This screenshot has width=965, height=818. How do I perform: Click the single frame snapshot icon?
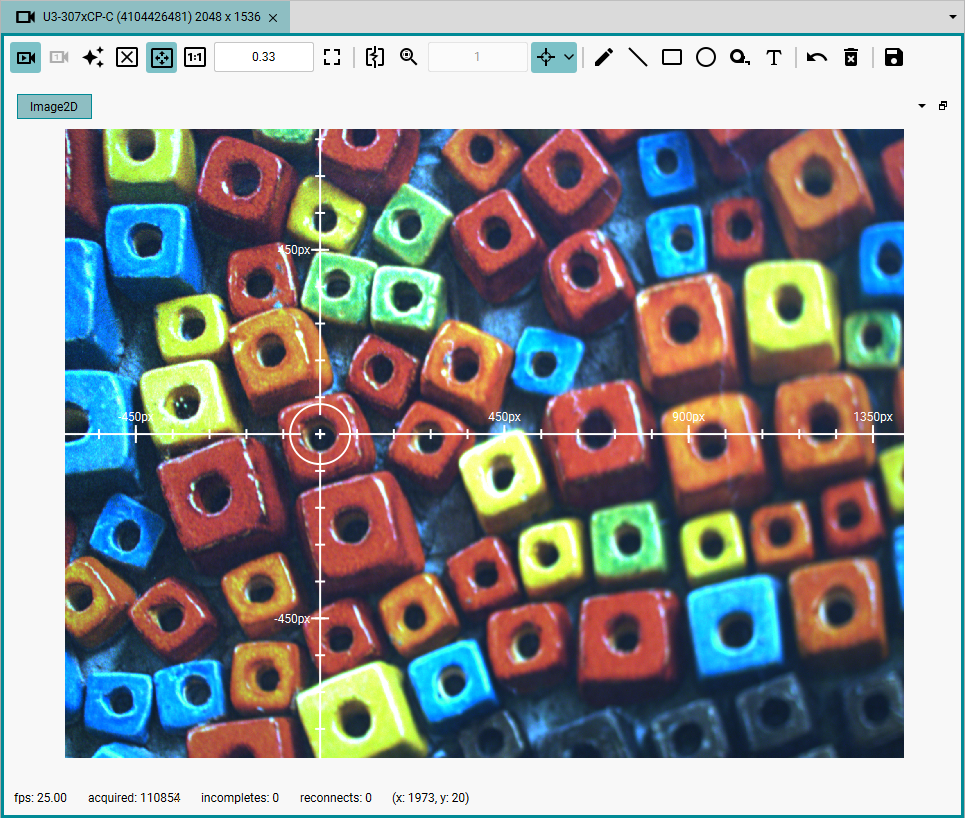59,58
